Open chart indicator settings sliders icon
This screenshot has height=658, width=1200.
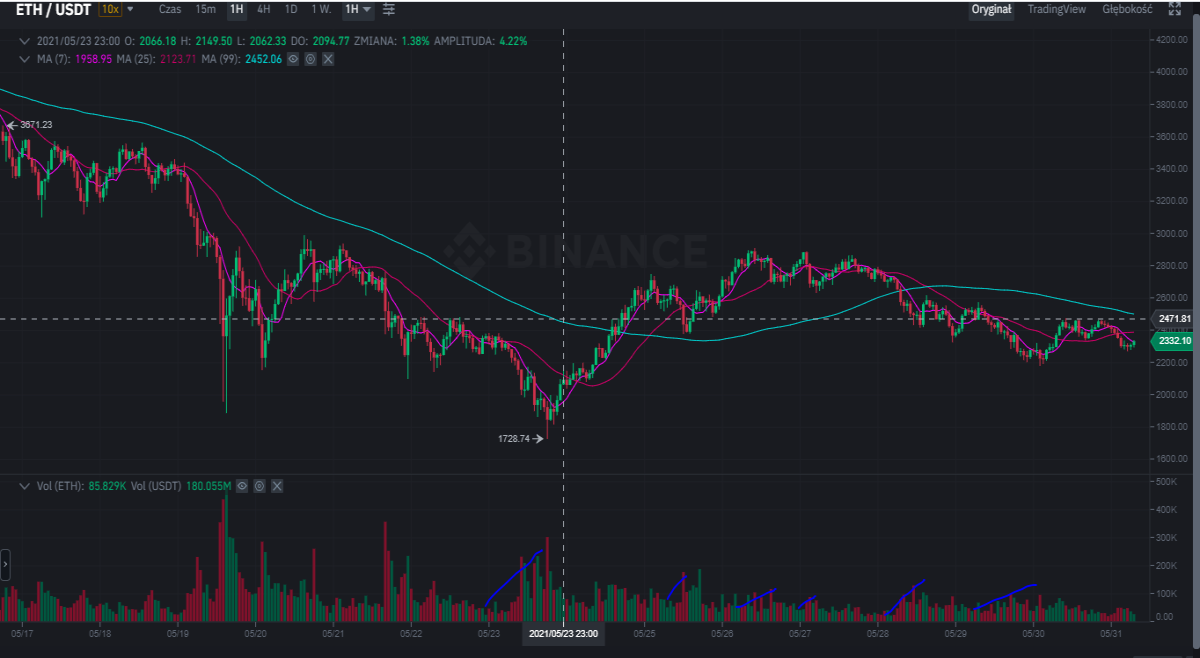tap(389, 10)
